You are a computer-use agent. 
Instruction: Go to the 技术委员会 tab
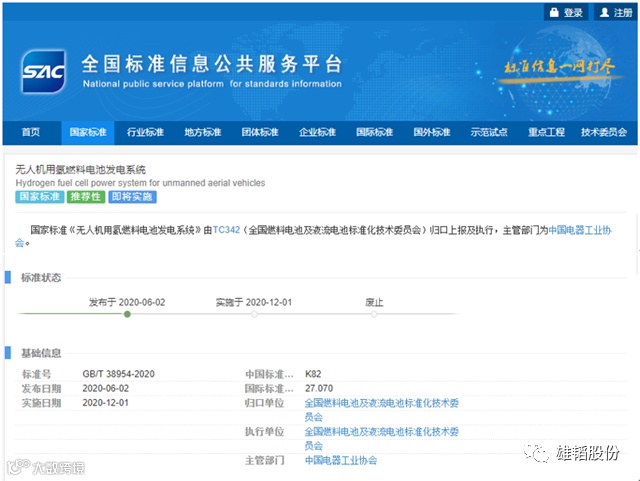[x=604, y=132]
